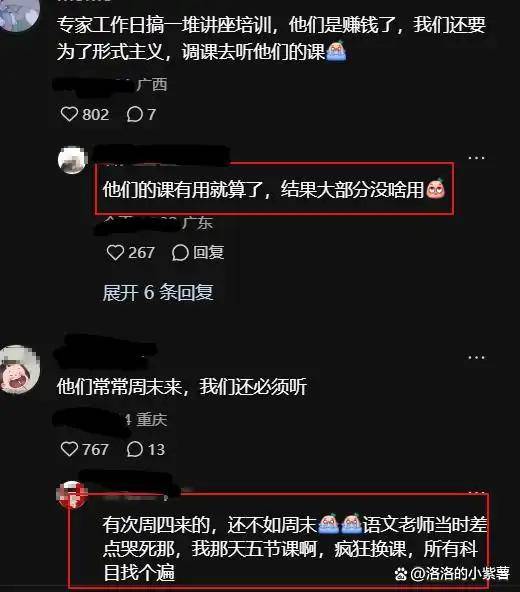Open avatar of Guangdong reply author
The height and width of the screenshot is (592, 520).
click(73, 160)
